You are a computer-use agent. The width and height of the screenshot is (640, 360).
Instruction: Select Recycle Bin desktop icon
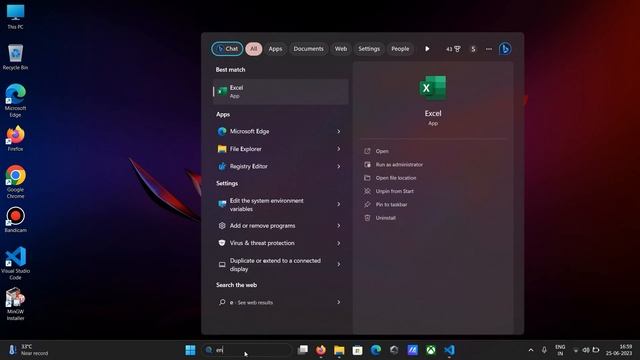pos(16,57)
